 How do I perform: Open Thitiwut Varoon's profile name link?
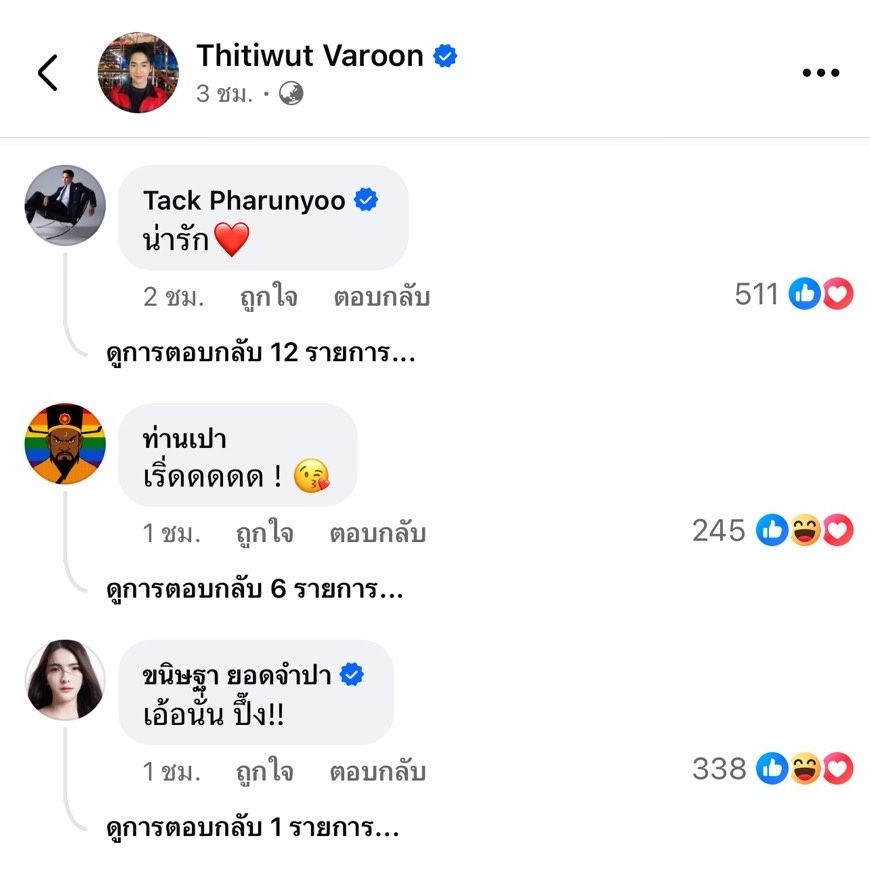[310, 56]
